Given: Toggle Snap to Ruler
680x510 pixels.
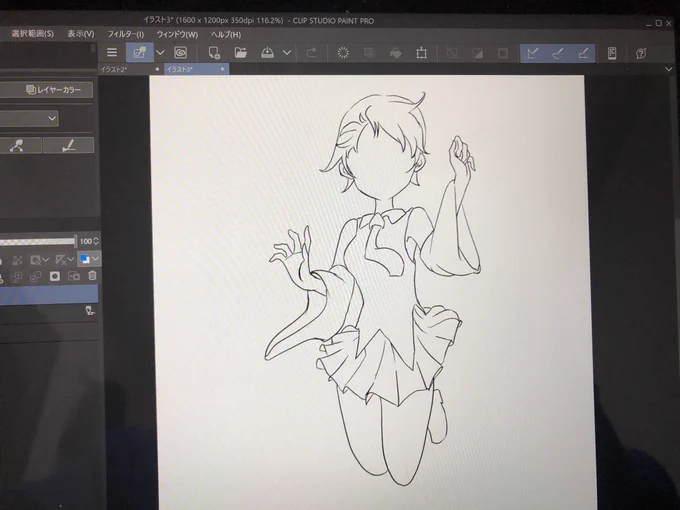Looking at the screenshot, I should point(533,53).
